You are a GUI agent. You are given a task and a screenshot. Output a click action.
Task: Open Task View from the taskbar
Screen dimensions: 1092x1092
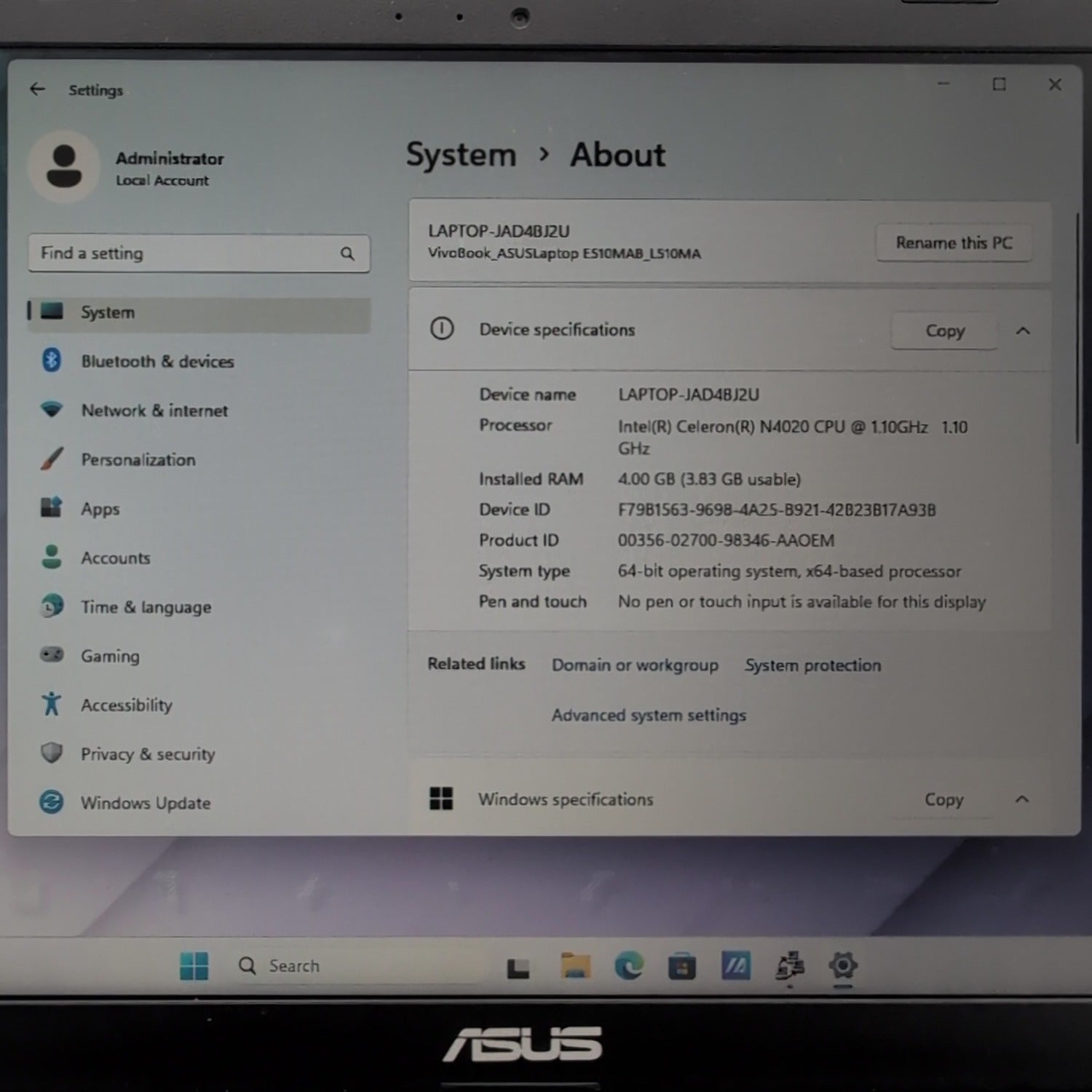pyautogui.click(x=518, y=968)
